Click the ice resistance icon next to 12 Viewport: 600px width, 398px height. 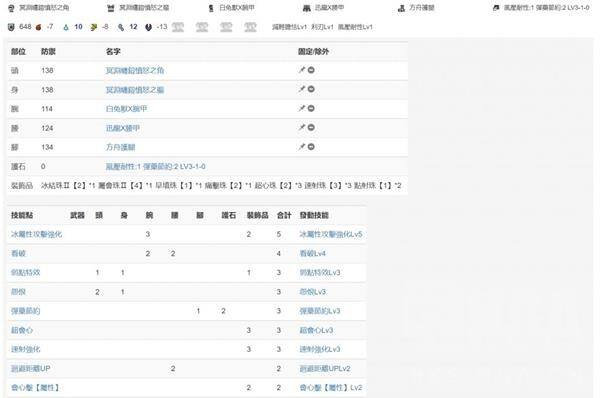(x=121, y=27)
